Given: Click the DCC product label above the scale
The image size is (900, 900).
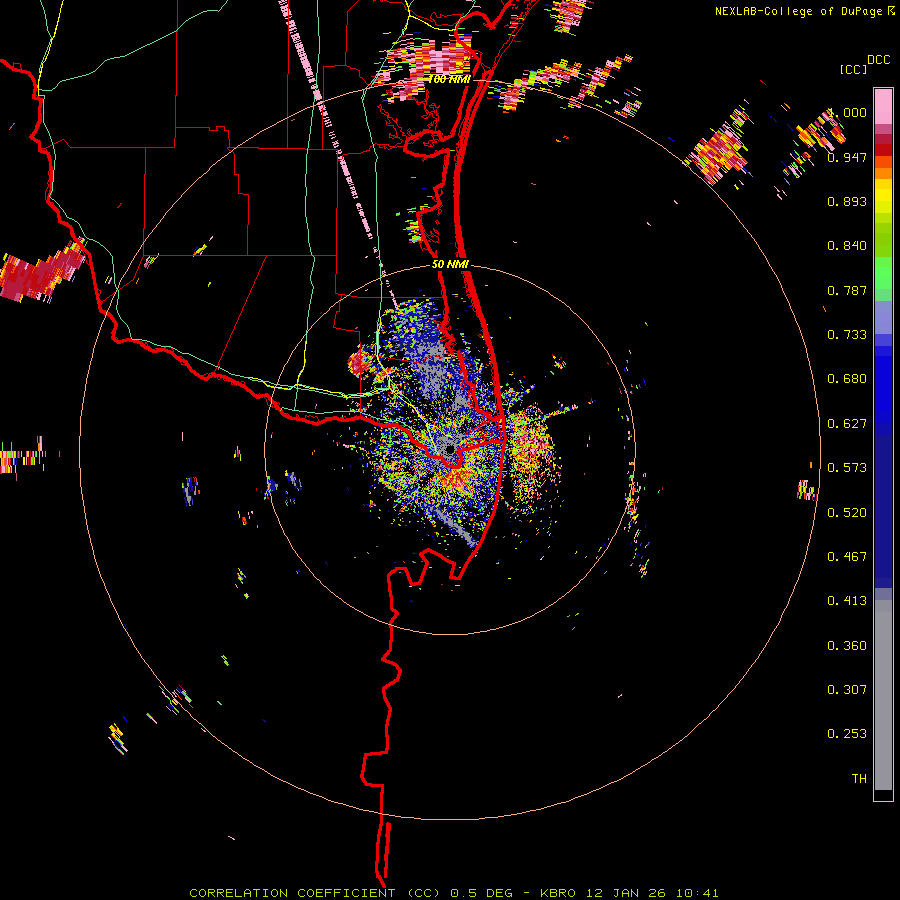Looking at the screenshot, I should 879,60.
